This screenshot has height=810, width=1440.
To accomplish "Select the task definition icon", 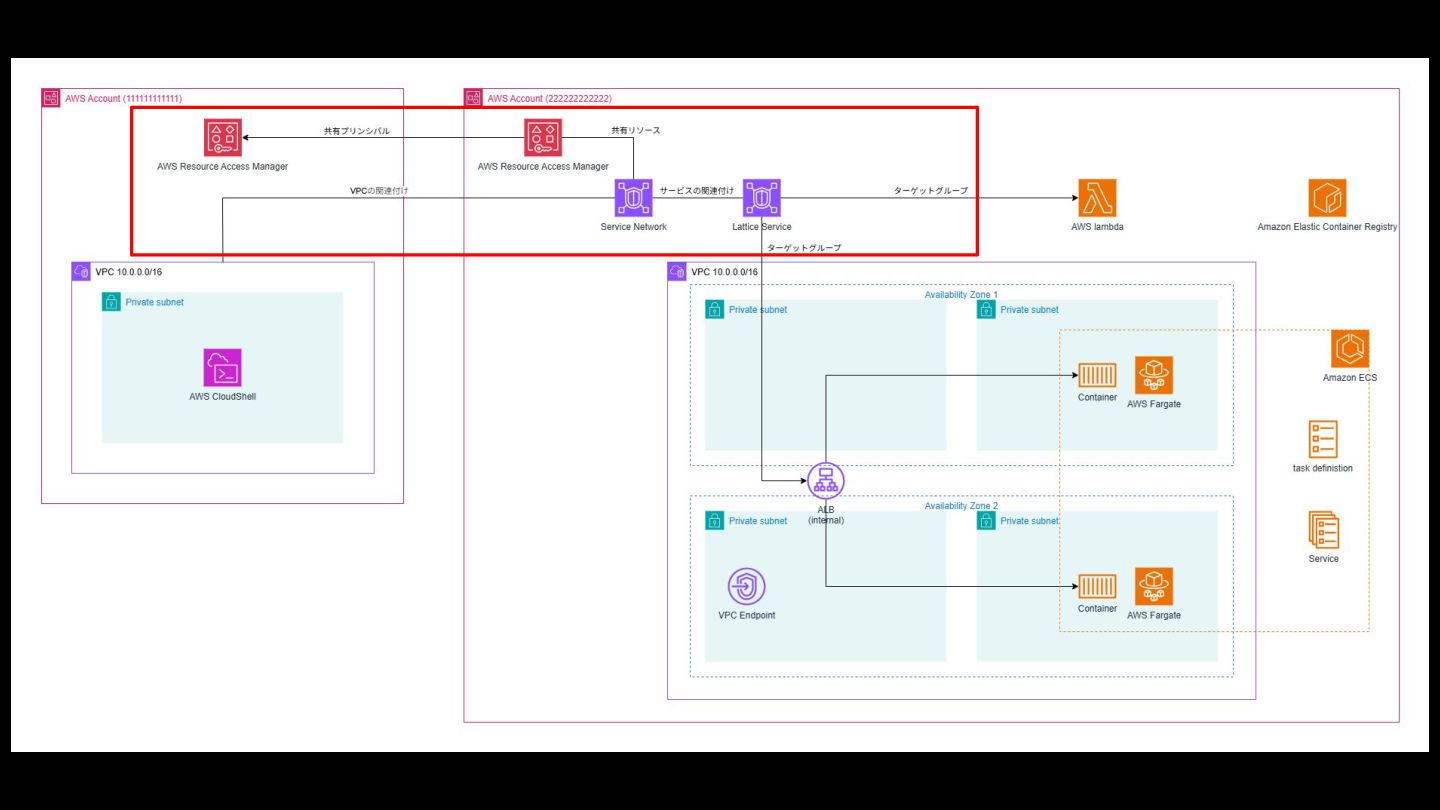I will [x=1323, y=439].
